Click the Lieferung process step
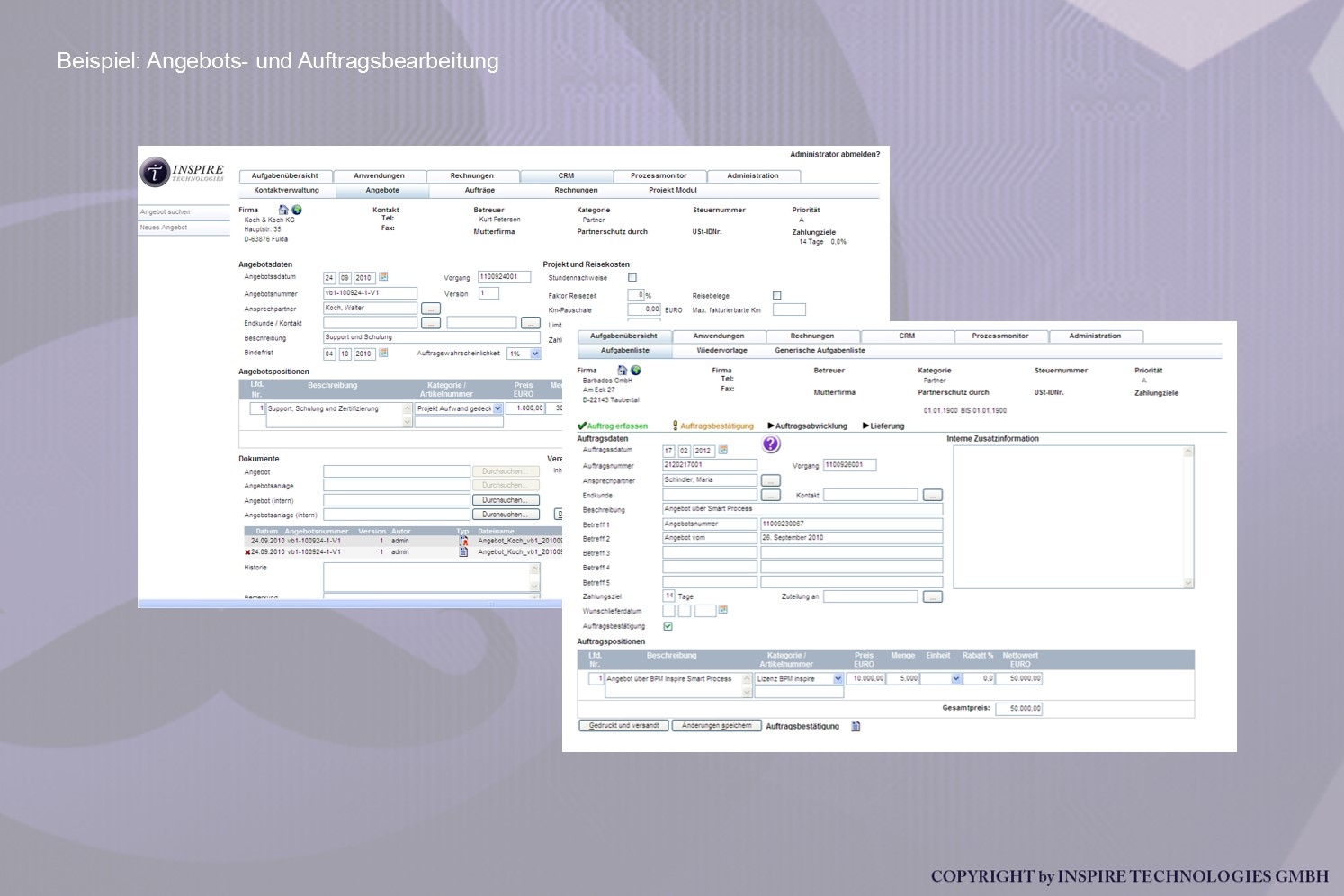The image size is (1344, 896). (x=883, y=426)
